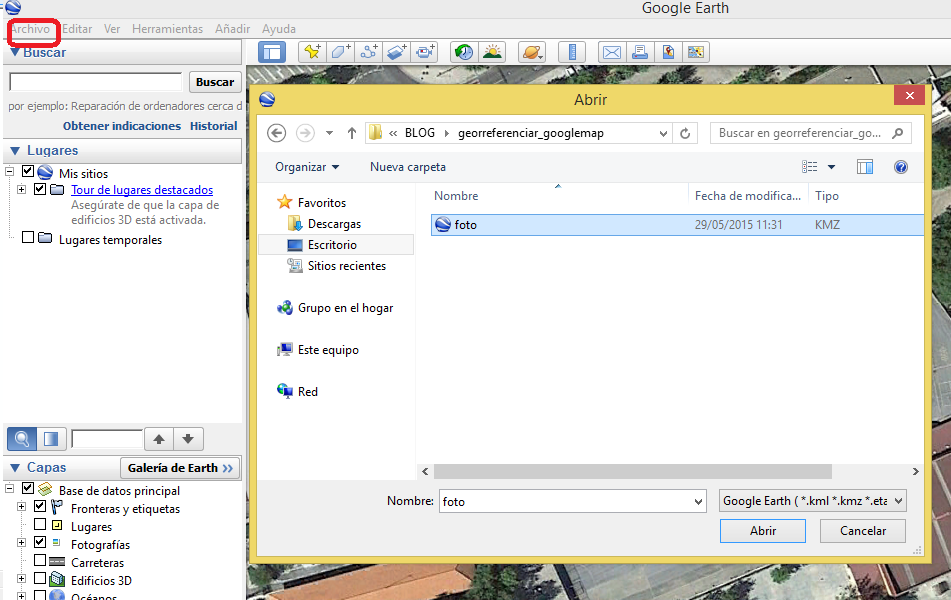Click the Email view icon

[x=611, y=52]
